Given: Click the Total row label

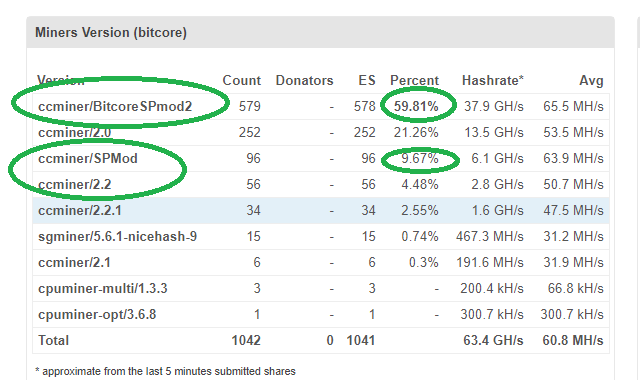Looking at the screenshot, I should (53, 340).
